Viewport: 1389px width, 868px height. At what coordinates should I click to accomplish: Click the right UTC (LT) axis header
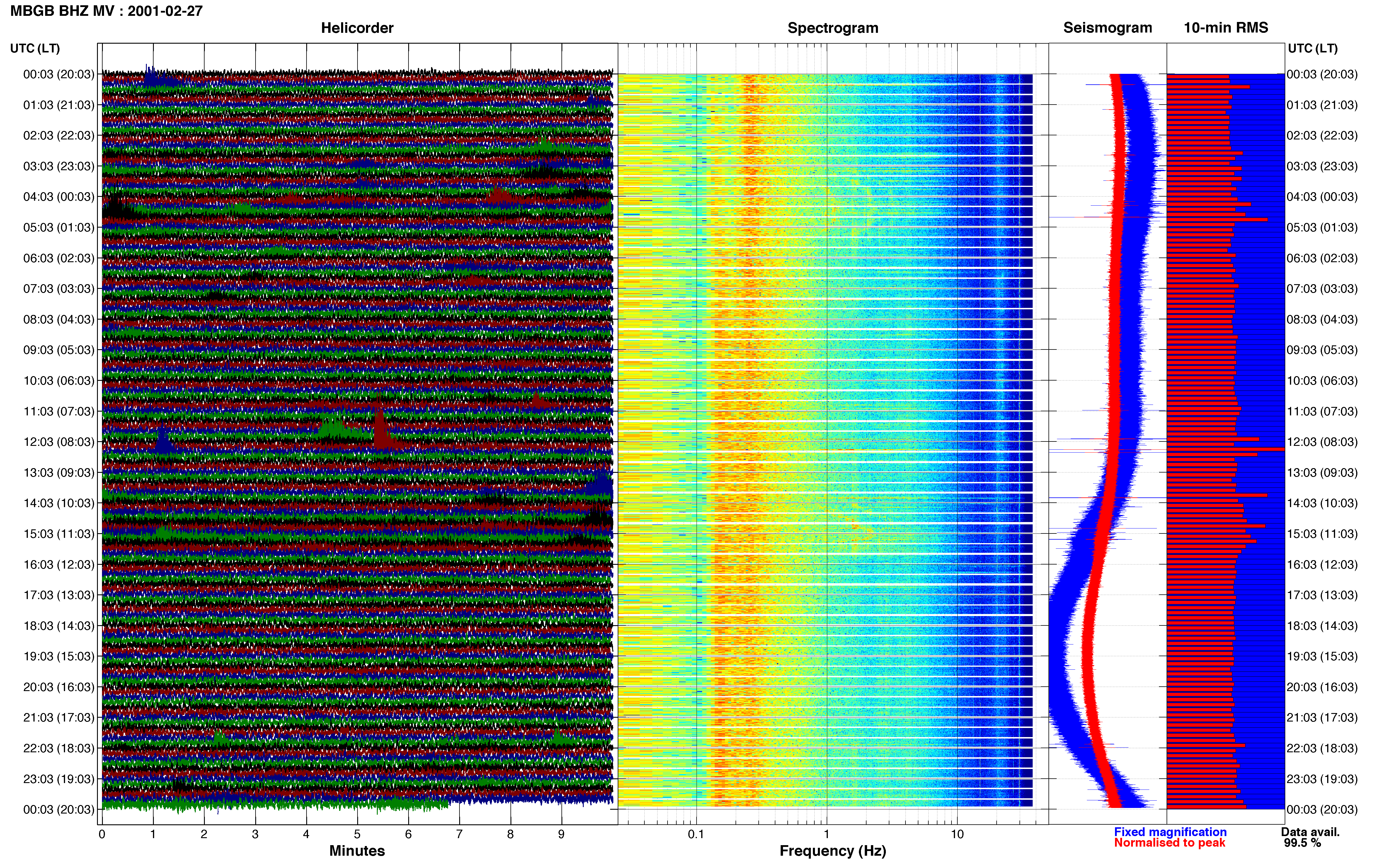1313,48
